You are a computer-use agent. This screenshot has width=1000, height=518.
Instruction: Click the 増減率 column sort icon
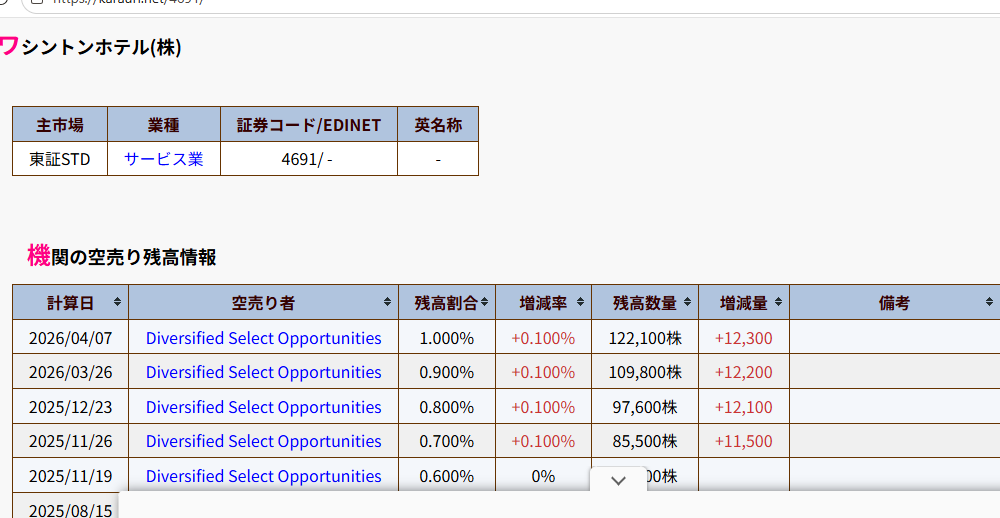click(x=580, y=302)
